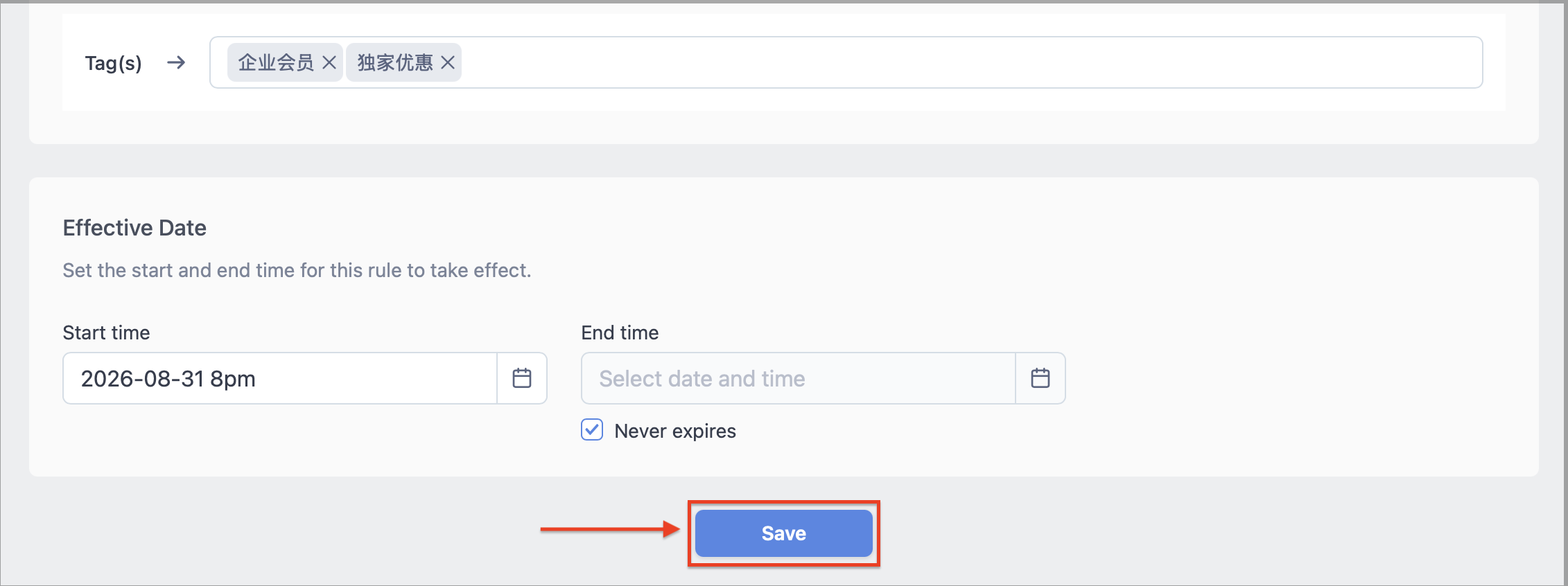Click the End time date input field
The image size is (1568, 586).
point(799,378)
